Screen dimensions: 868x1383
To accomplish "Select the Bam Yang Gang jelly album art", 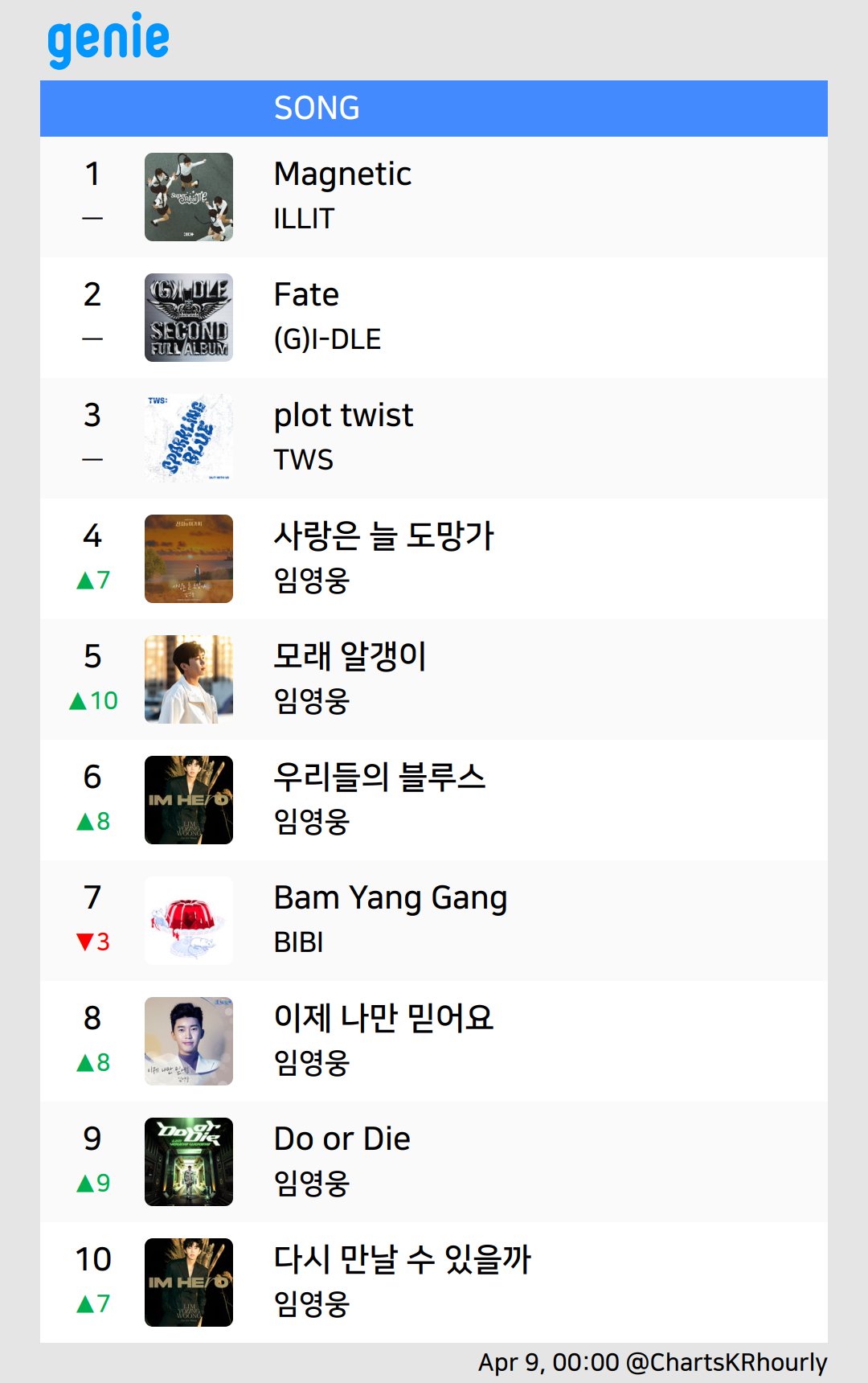I will pos(189,921).
